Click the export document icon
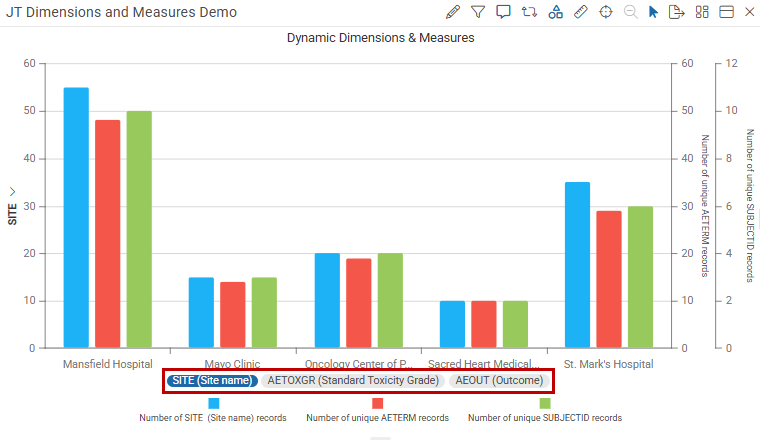This screenshot has height=440, width=760. 676,12
